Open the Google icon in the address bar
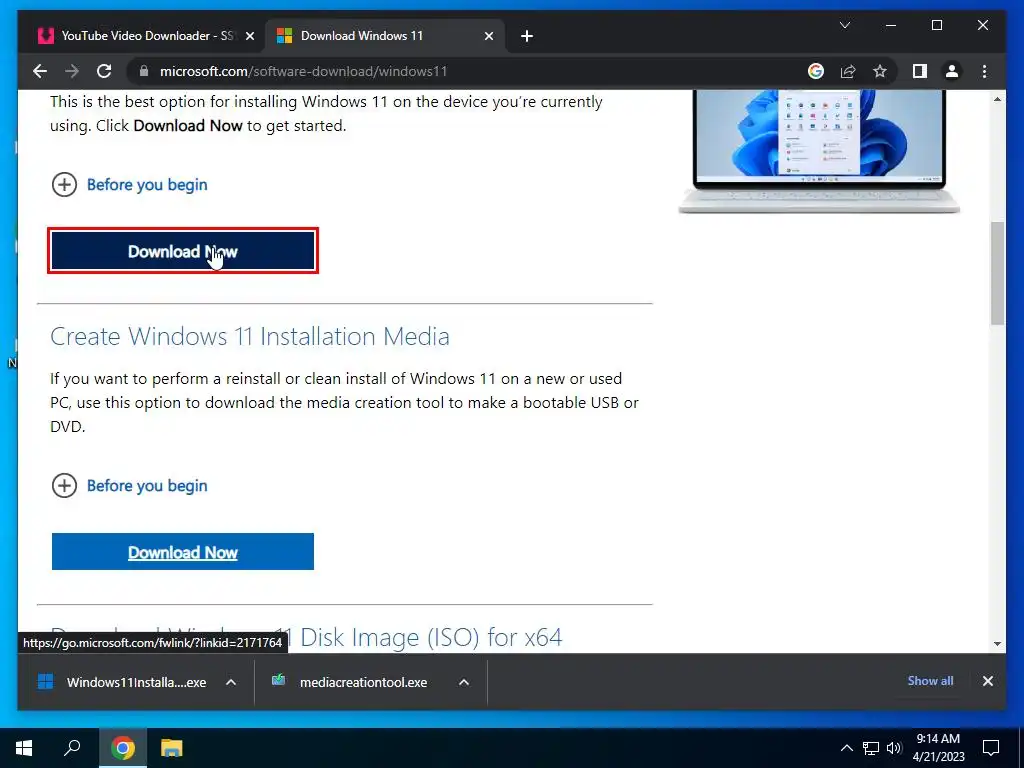 (816, 71)
